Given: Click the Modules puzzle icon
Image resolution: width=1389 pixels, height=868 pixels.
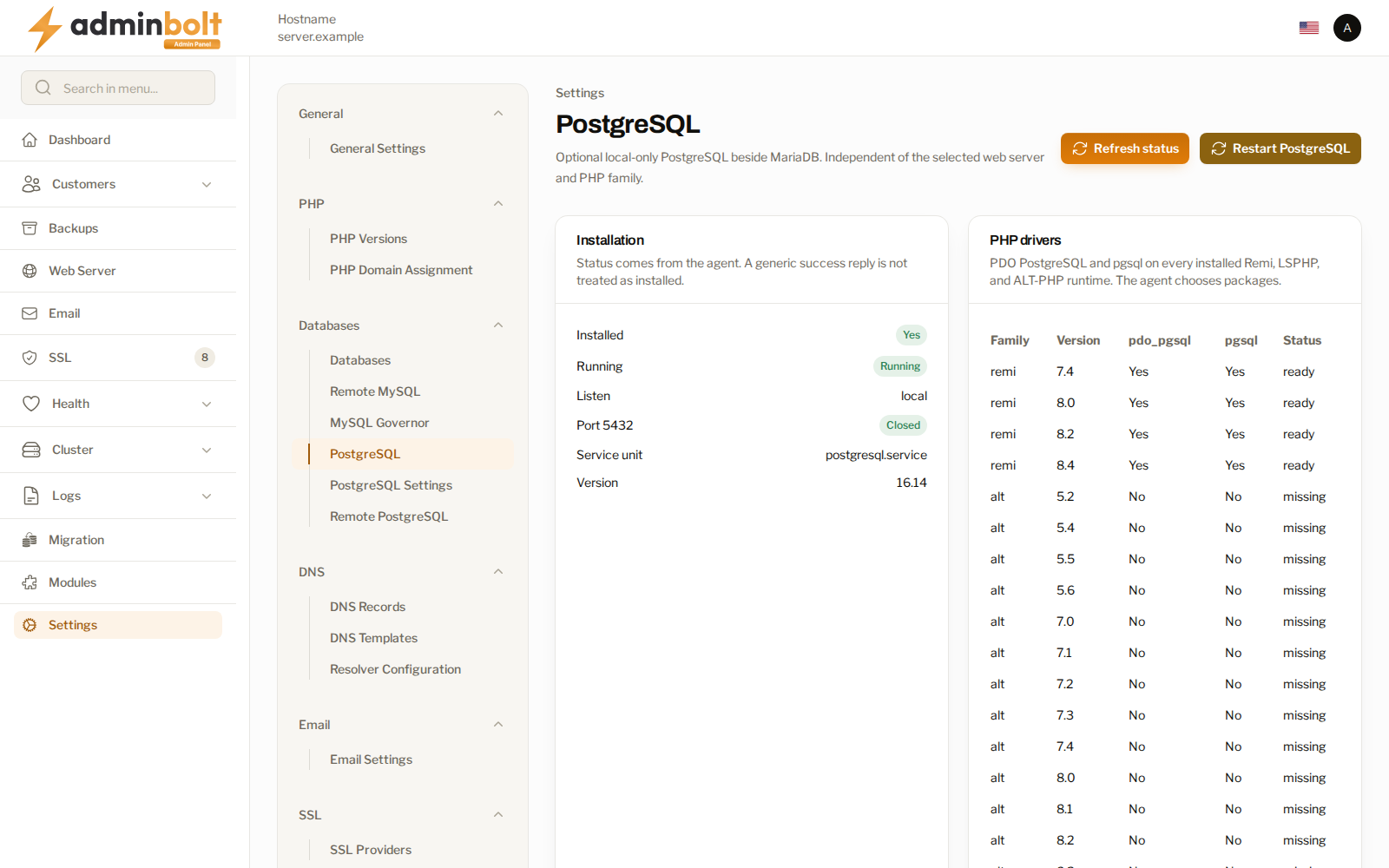Looking at the screenshot, I should pyautogui.click(x=30, y=582).
